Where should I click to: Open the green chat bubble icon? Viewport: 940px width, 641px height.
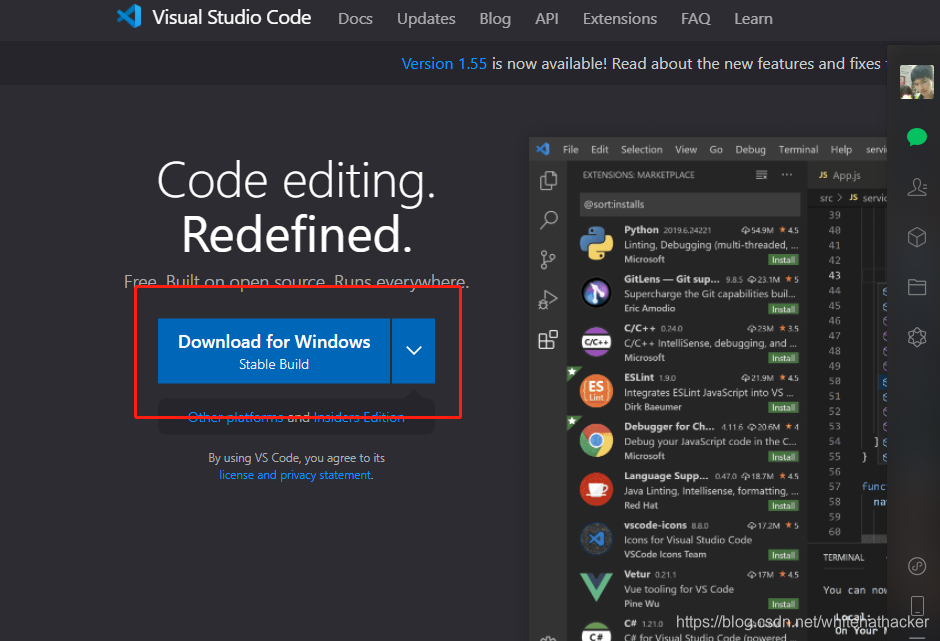[x=917, y=137]
